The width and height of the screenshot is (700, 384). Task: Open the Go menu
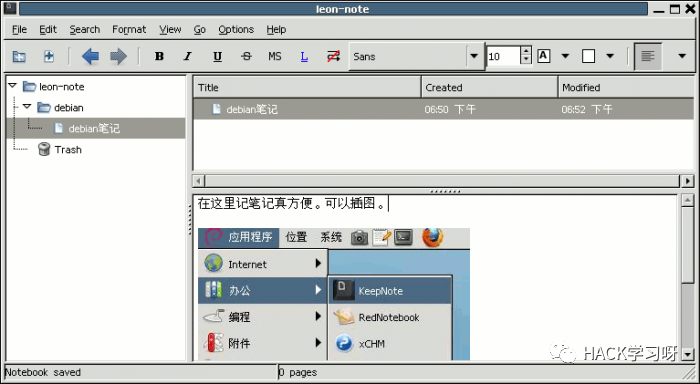pos(200,29)
